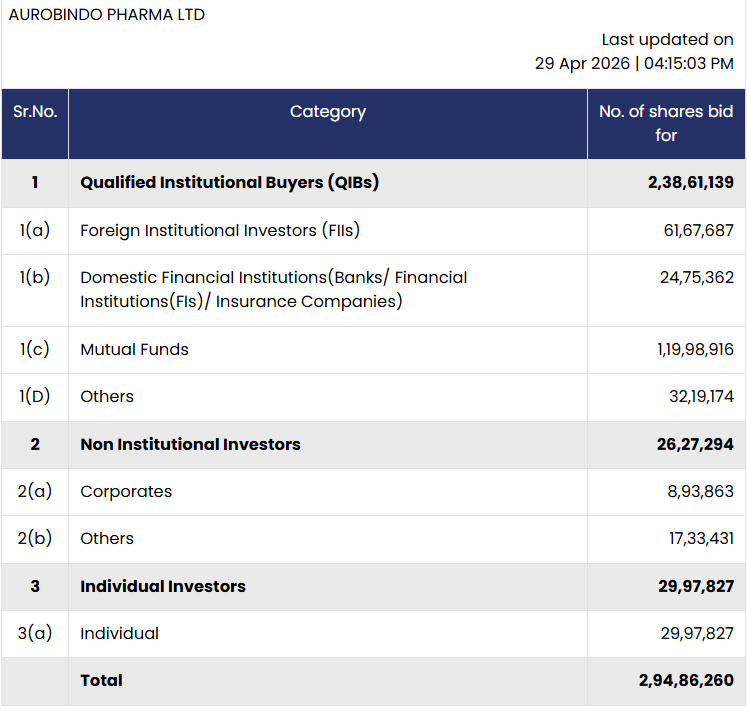Click the value 32,19,174
The image size is (747, 717).
[701, 396]
